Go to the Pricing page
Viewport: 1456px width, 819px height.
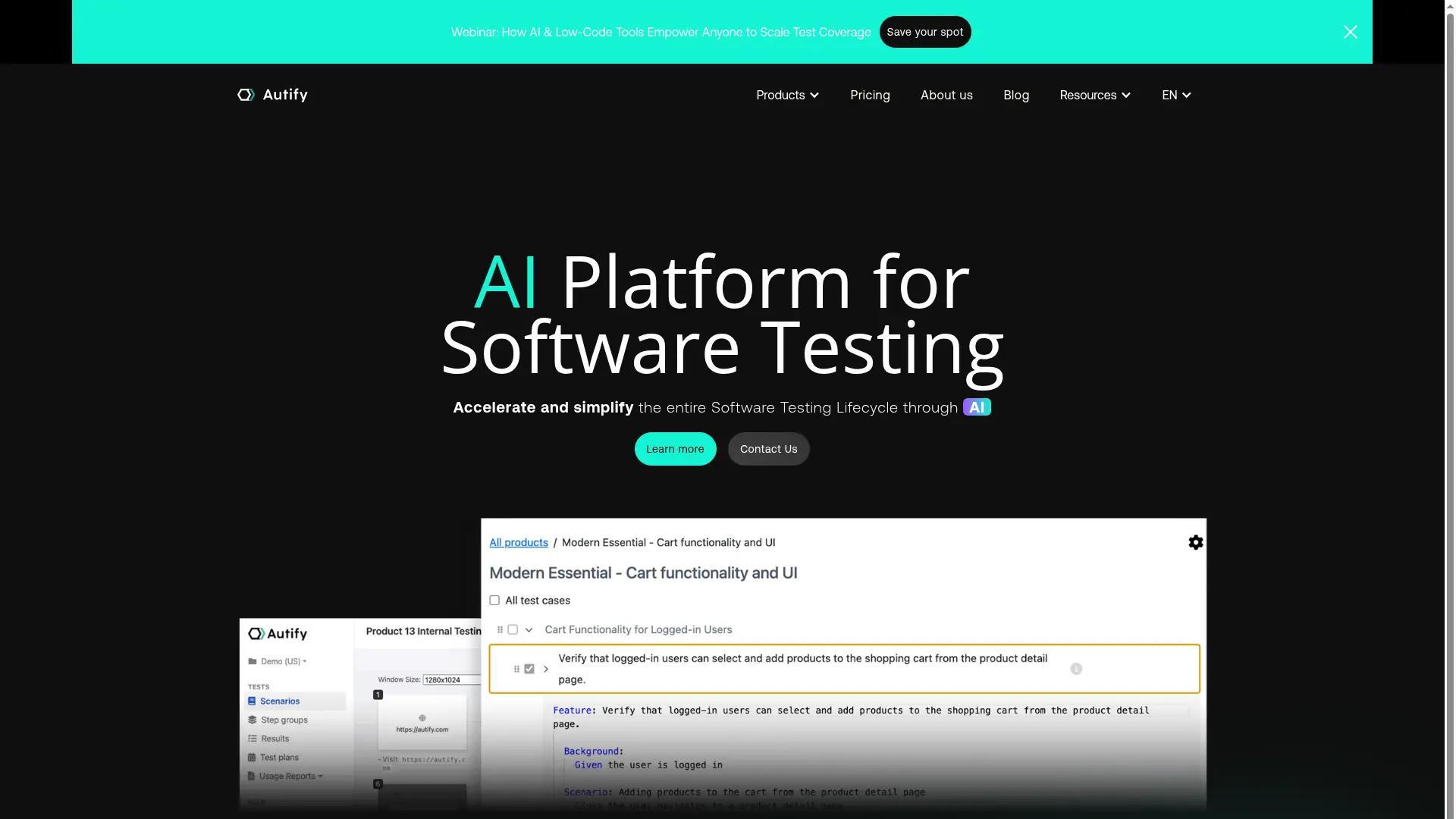(x=870, y=95)
